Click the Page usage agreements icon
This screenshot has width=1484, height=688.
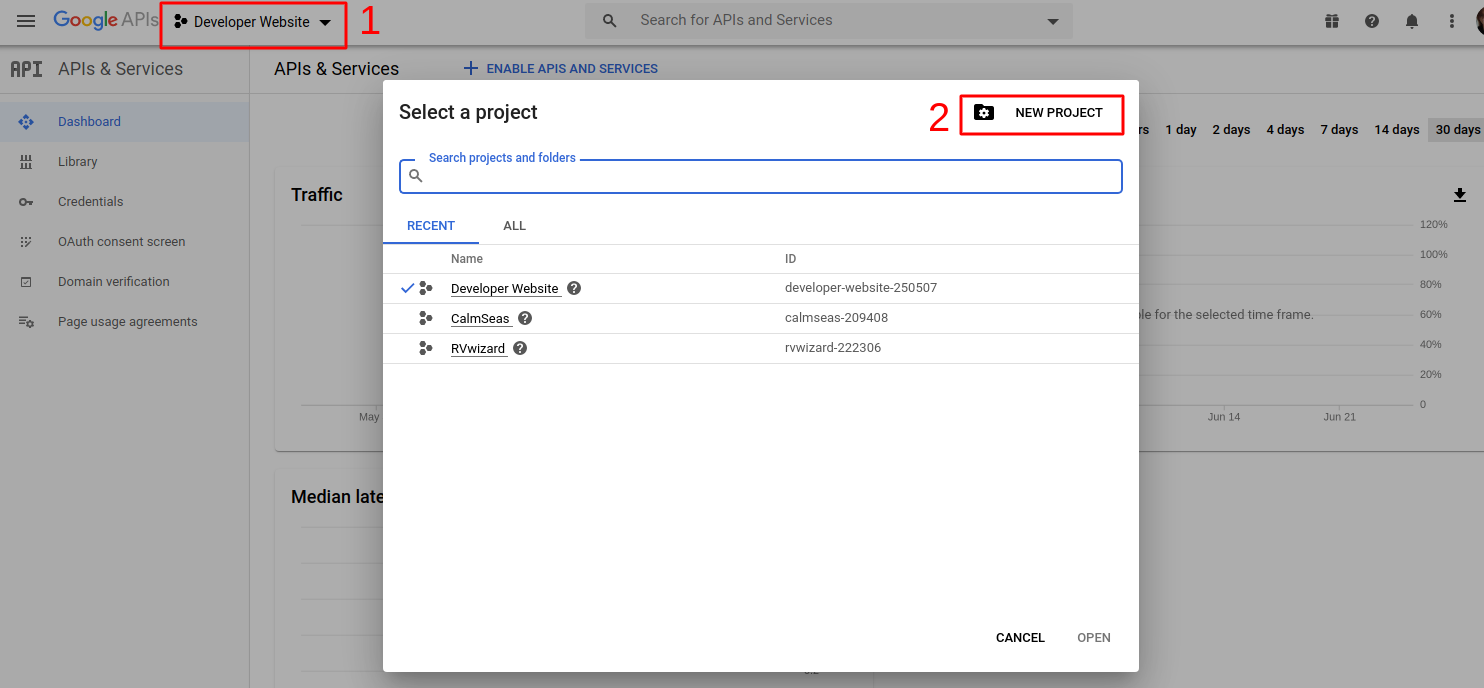point(26,322)
